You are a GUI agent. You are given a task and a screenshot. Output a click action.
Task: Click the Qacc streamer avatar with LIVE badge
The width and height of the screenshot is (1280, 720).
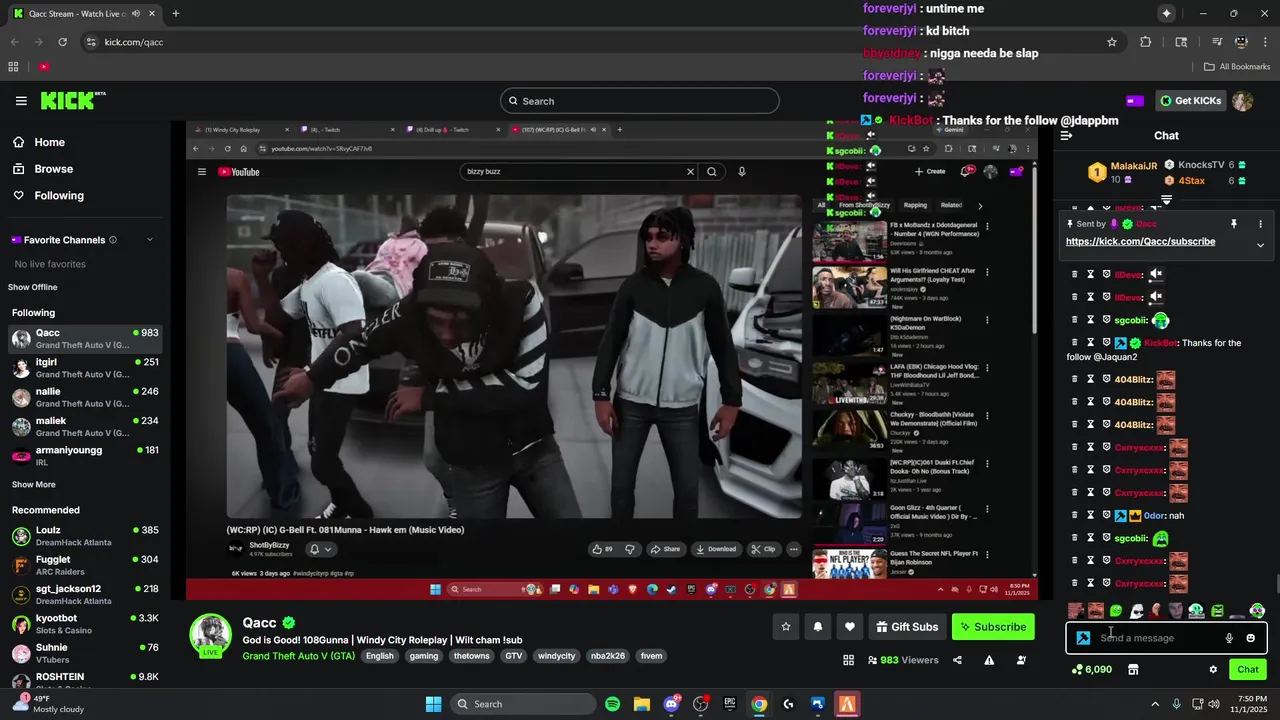(211, 635)
